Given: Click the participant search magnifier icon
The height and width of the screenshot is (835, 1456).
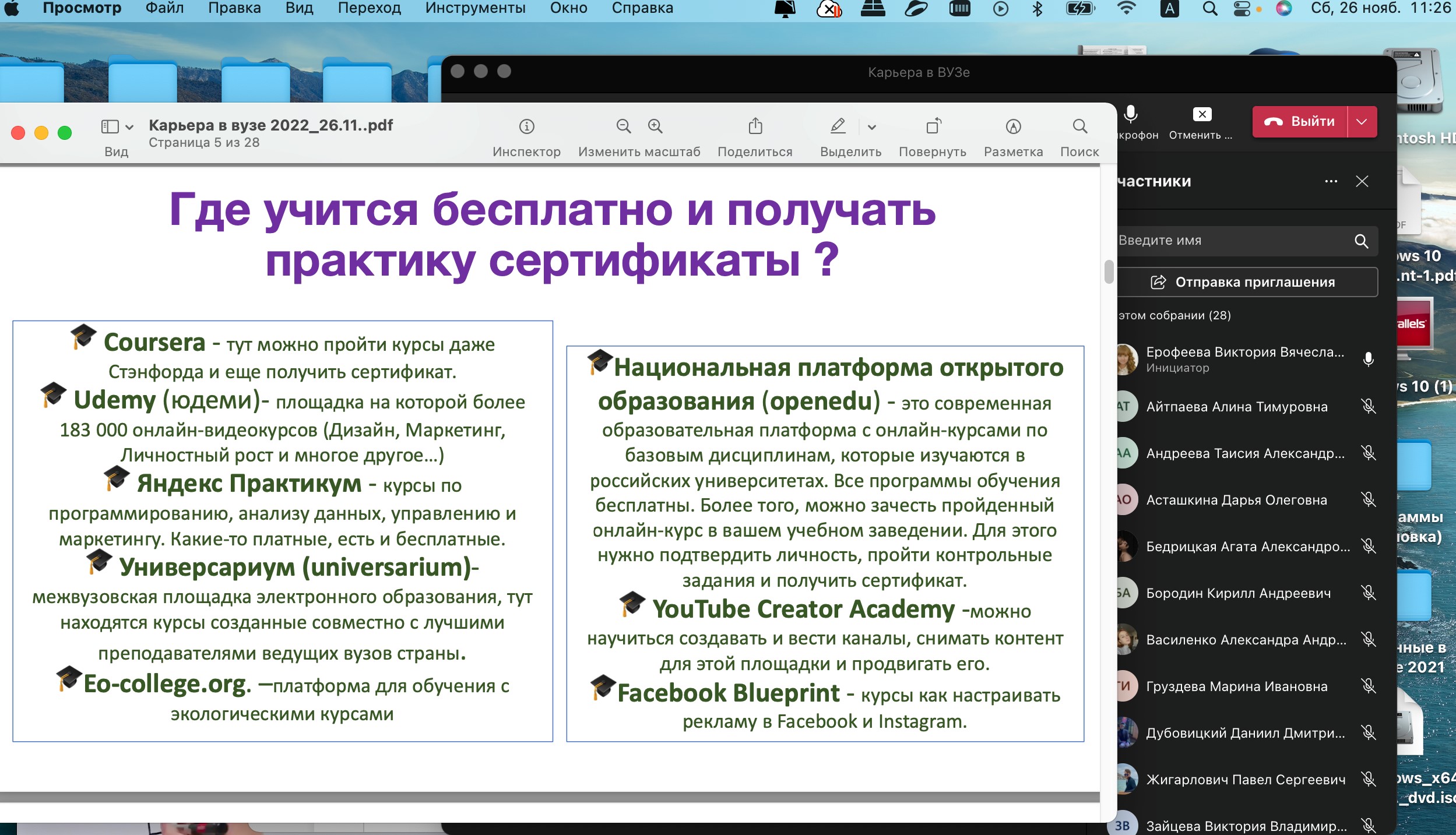Looking at the screenshot, I should pos(1362,241).
